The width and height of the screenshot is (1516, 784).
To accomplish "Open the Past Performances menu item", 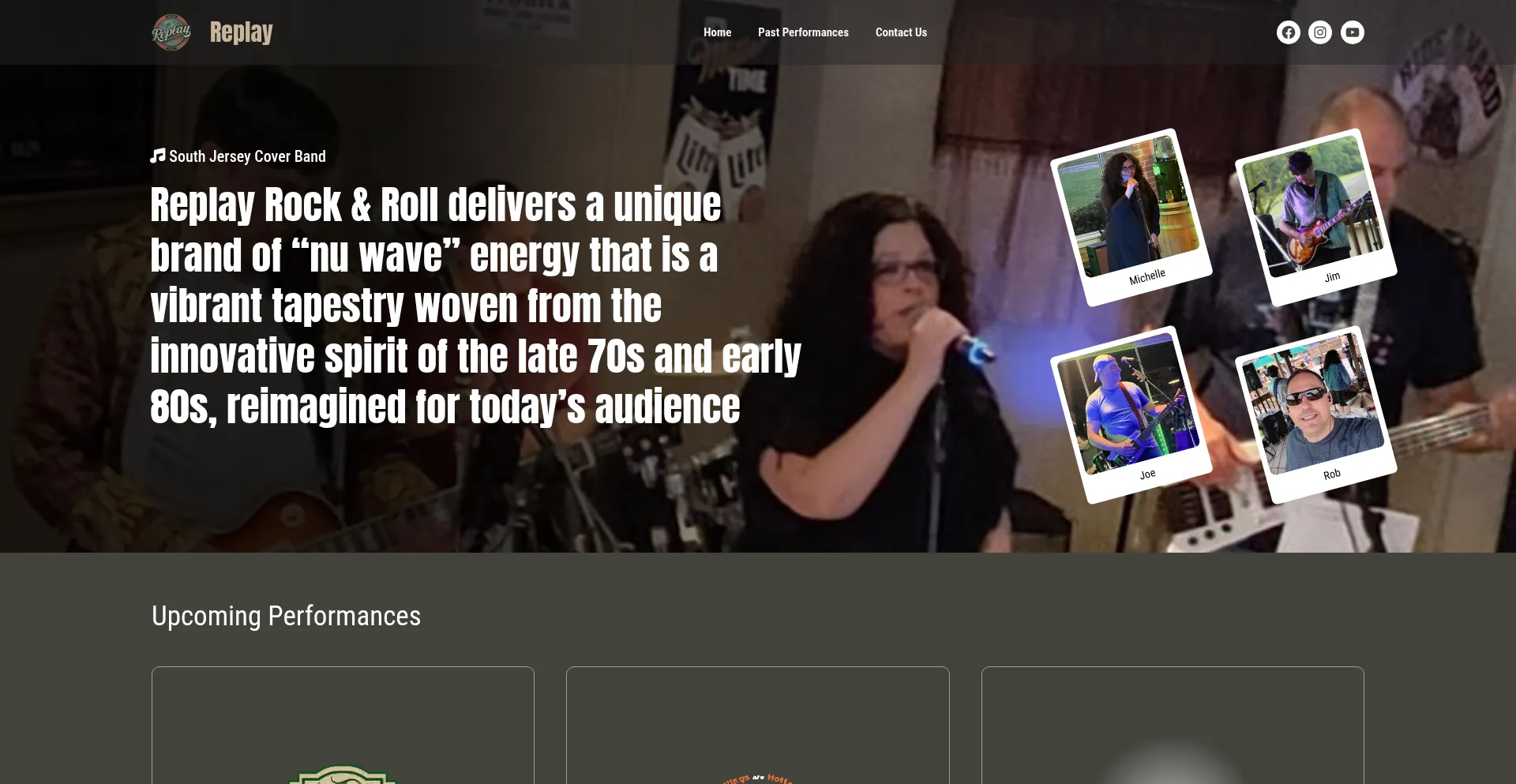I will 803,32.
